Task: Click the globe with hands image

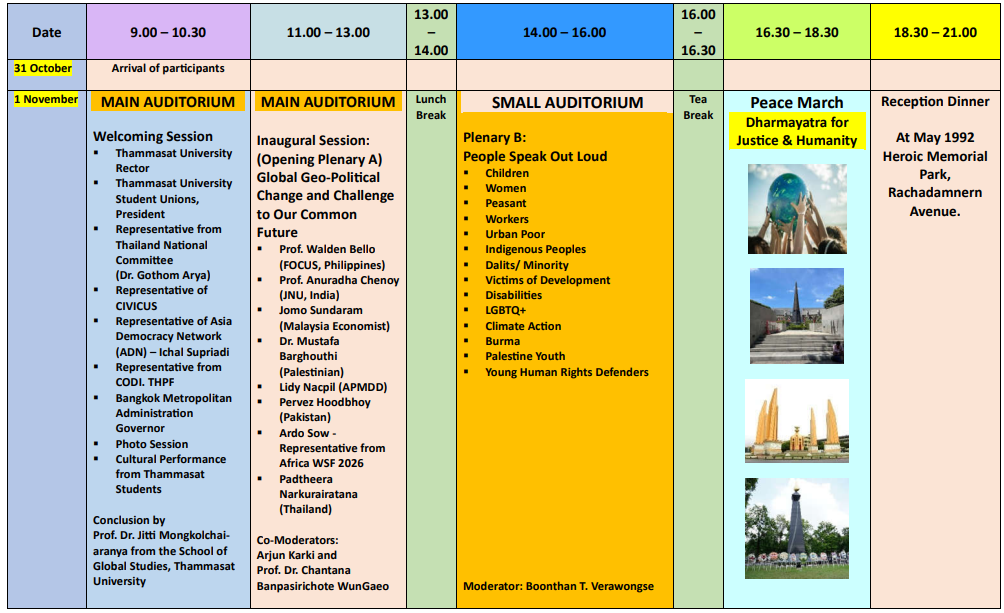Action: (797, 208)
